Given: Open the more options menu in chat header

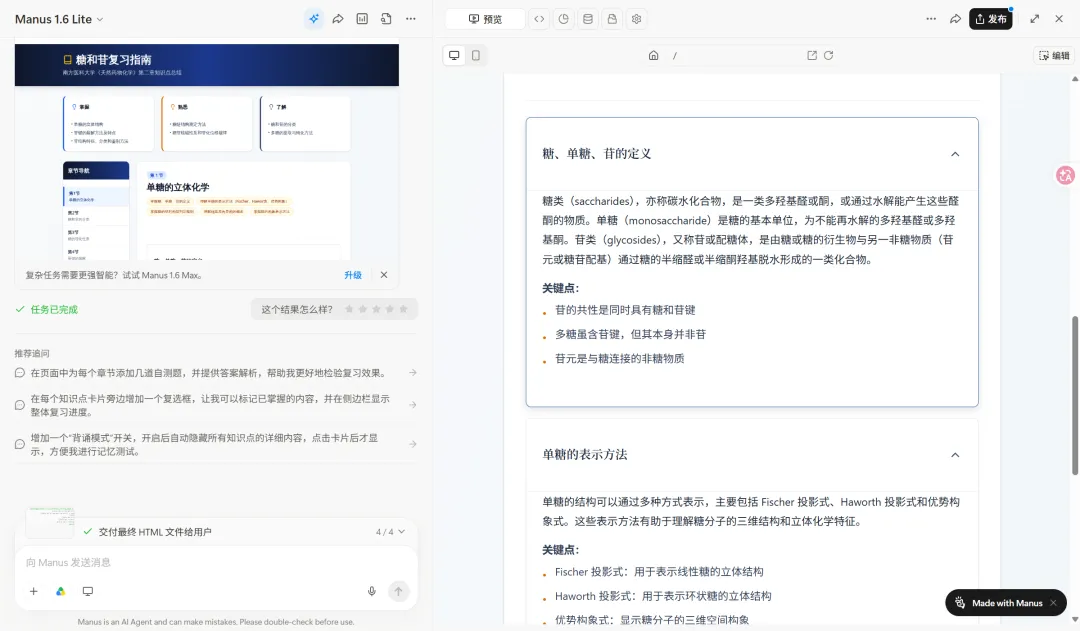Looking at the screenshot, I should [x=411, y=19].
